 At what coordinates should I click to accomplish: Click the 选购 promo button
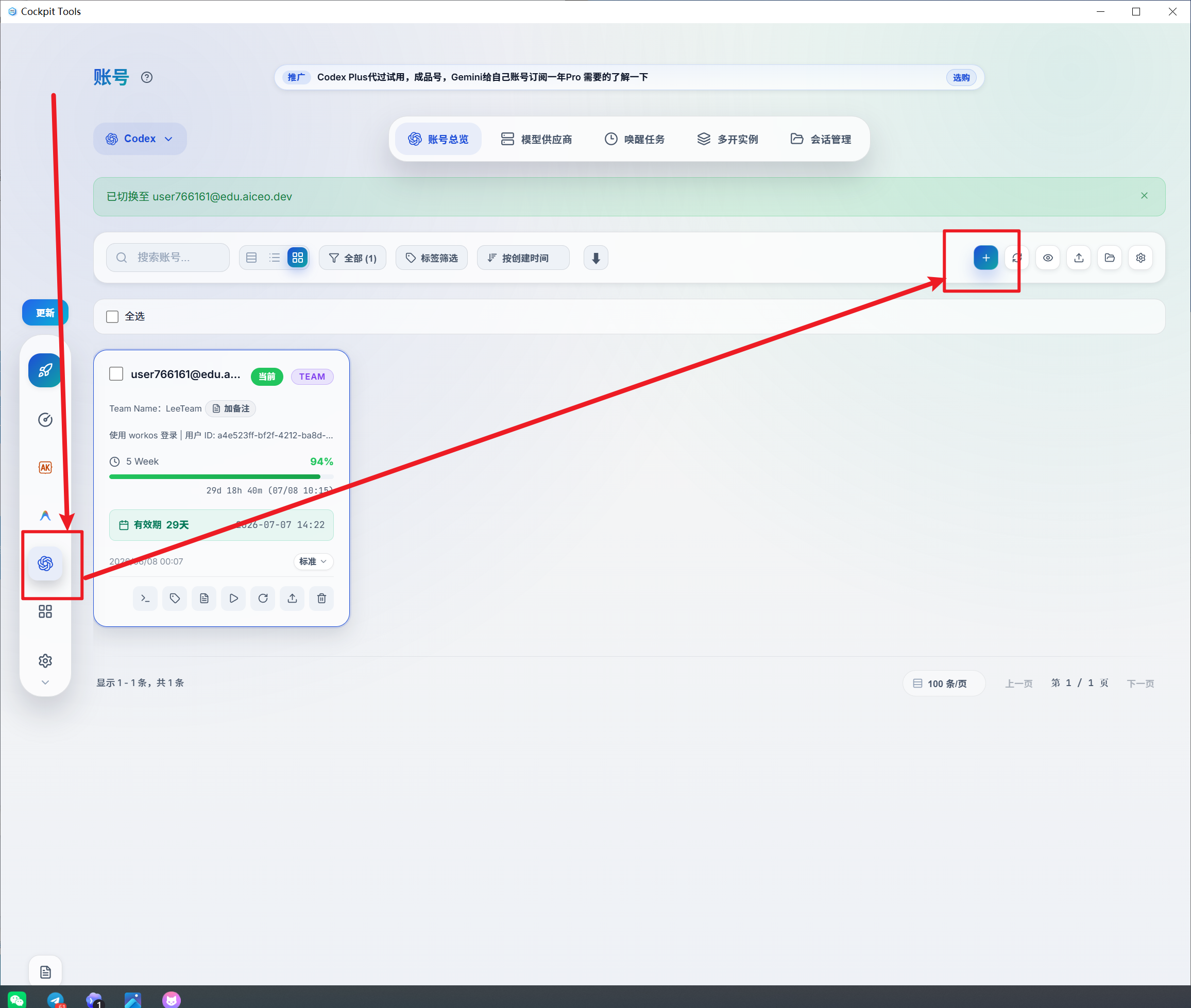[x=961, y=78]
